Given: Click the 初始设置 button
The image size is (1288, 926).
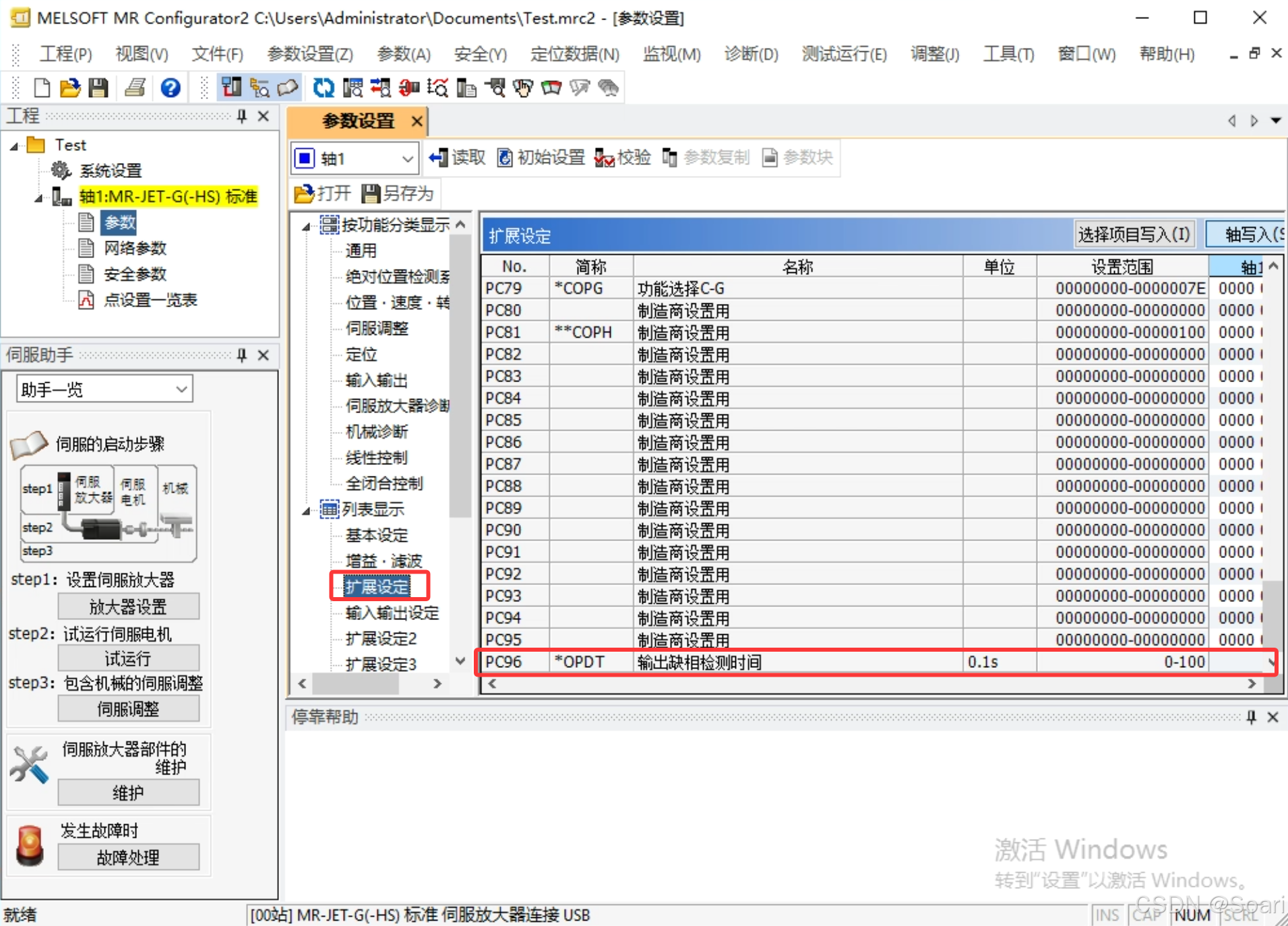Looking at the screenshot, I should point(541,158).
